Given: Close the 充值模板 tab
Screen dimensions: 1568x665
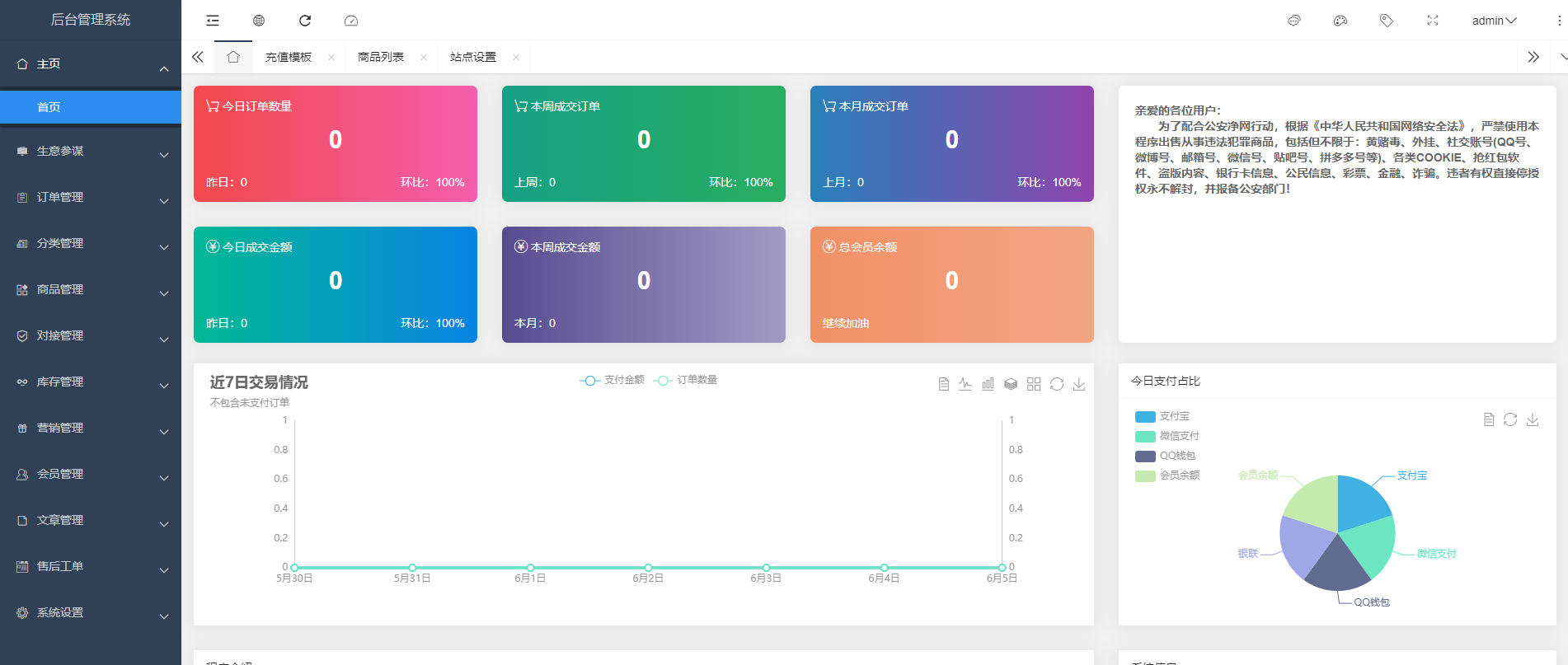Looking at the screenshot, I should pyautogui.click(x=331, y=57).
